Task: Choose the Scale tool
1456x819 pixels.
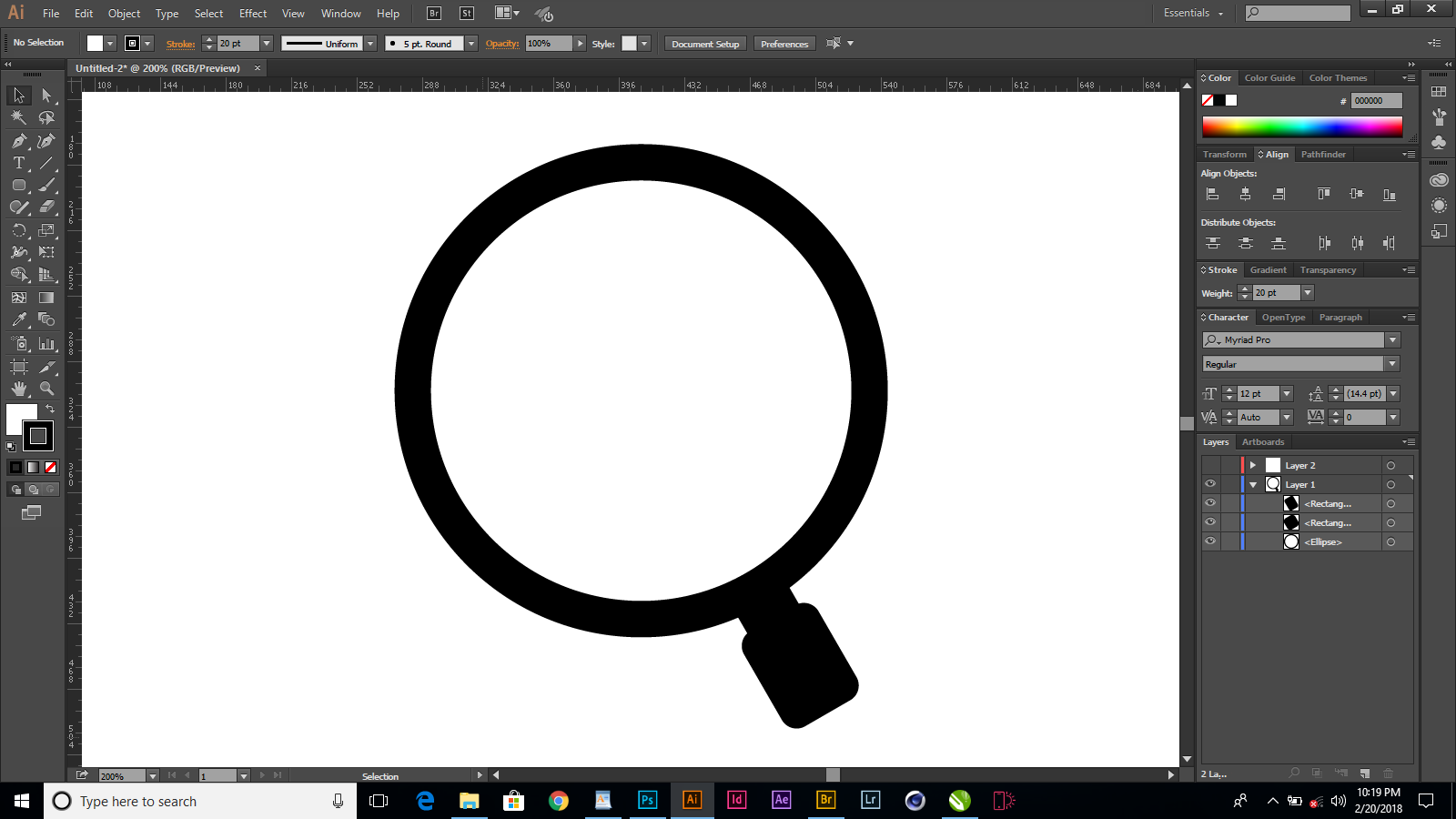Action: point(46,230)
